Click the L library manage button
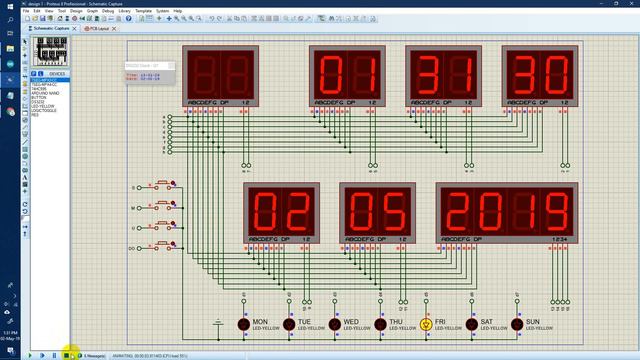Screen dimensions: 640x360 40,74
